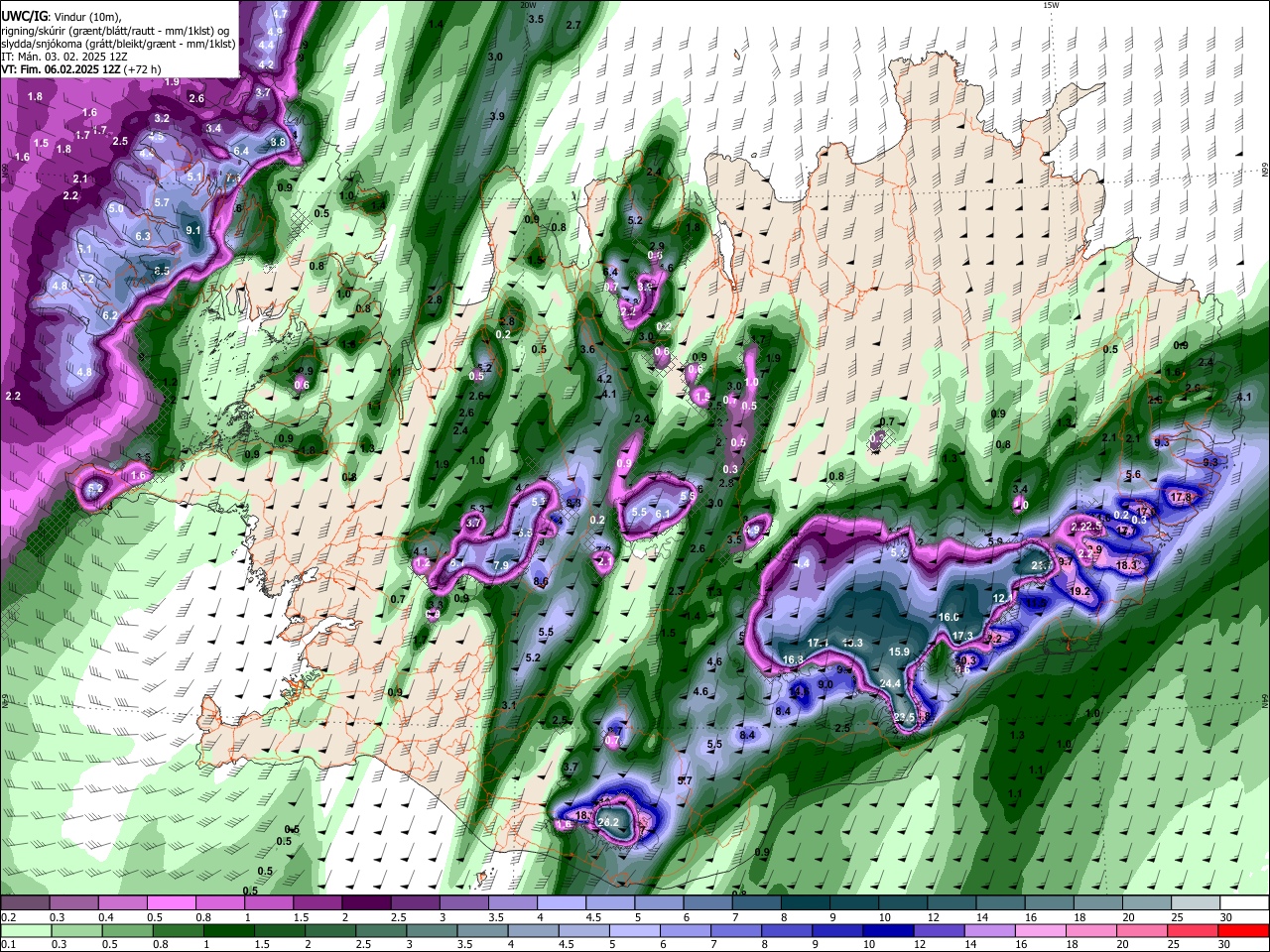Click the 26.2 precipitation value on the map
Viewport: 1270px width, 952px height.
607,822
